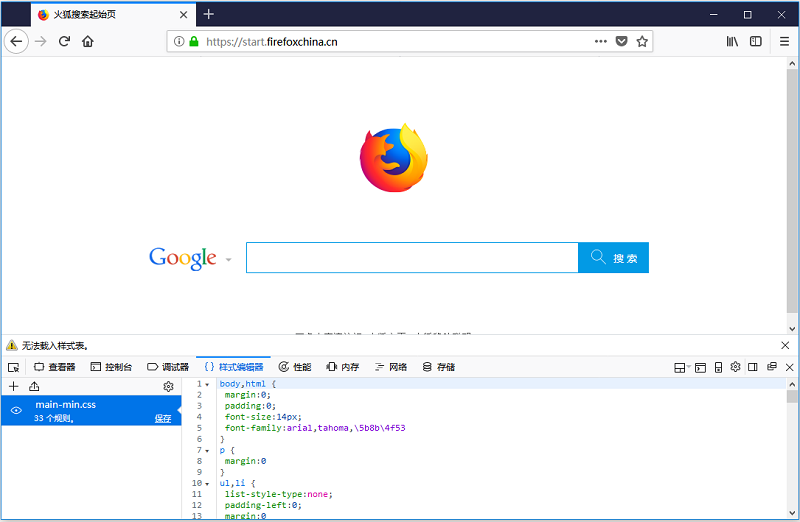
Task: Switch to the 内存 memory tab
Action: pyautogui.click(x=343, y=367)
